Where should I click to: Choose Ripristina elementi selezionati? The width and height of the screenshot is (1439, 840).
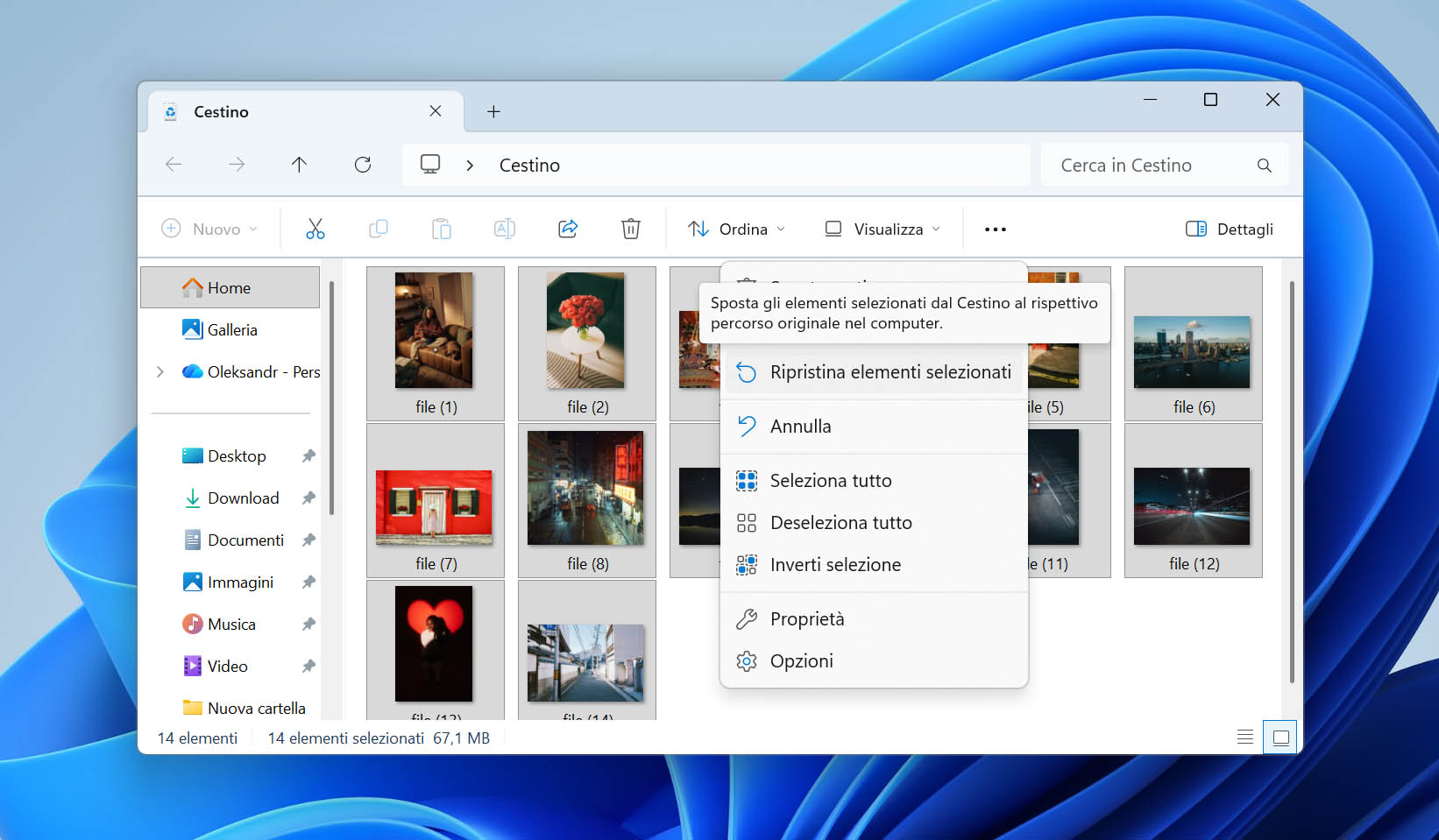pos(874,372)
